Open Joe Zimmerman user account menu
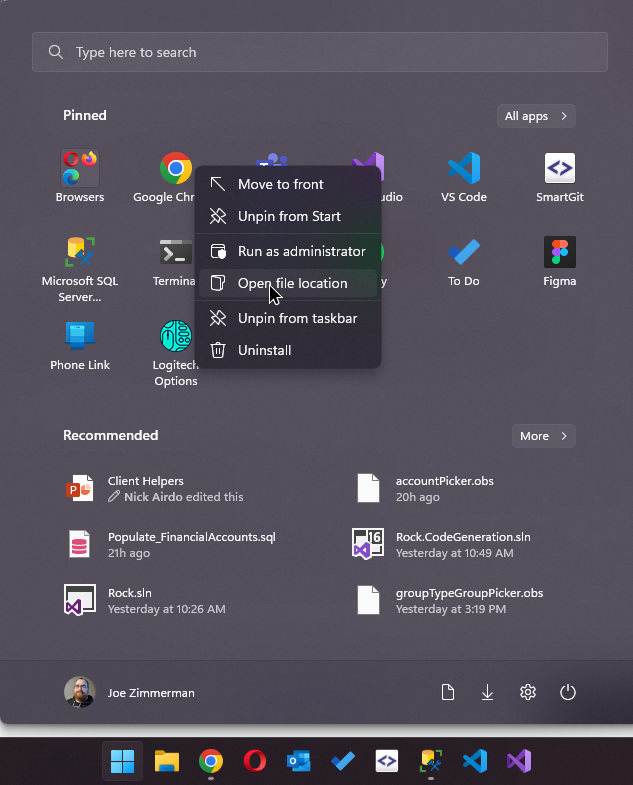The width and height of the screenshot is (633, 785). pyautogui.click(x=129, y=692)
